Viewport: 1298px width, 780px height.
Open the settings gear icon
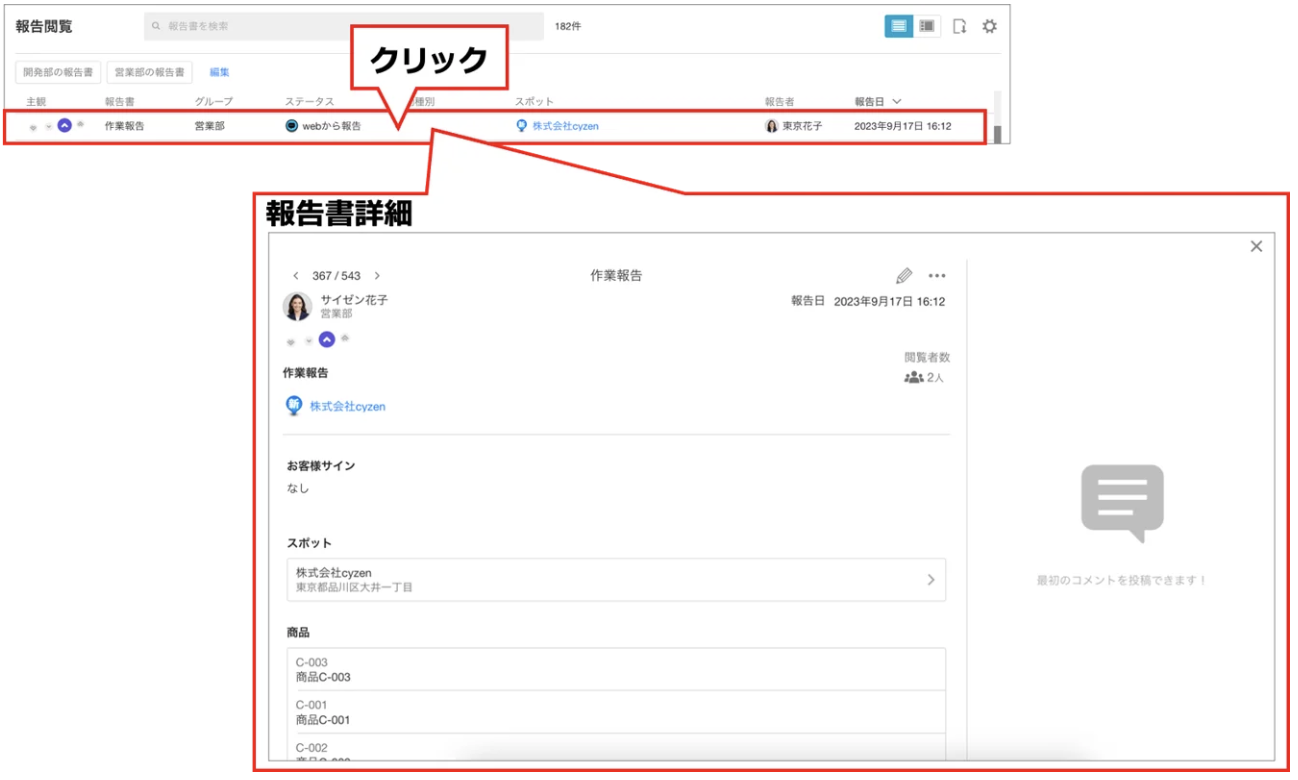coord(989,27)
